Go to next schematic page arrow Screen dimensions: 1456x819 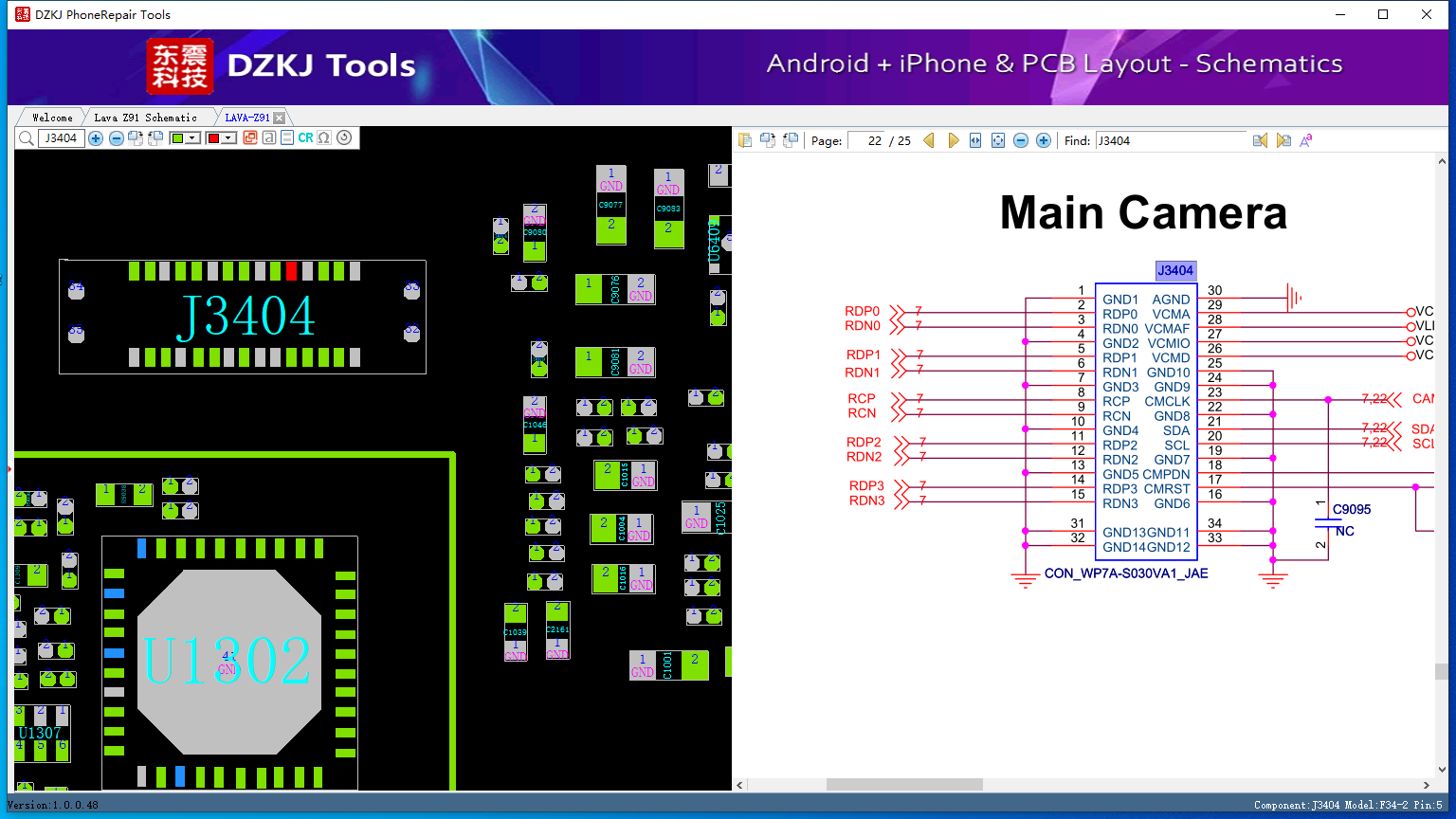tap(953, 140)
